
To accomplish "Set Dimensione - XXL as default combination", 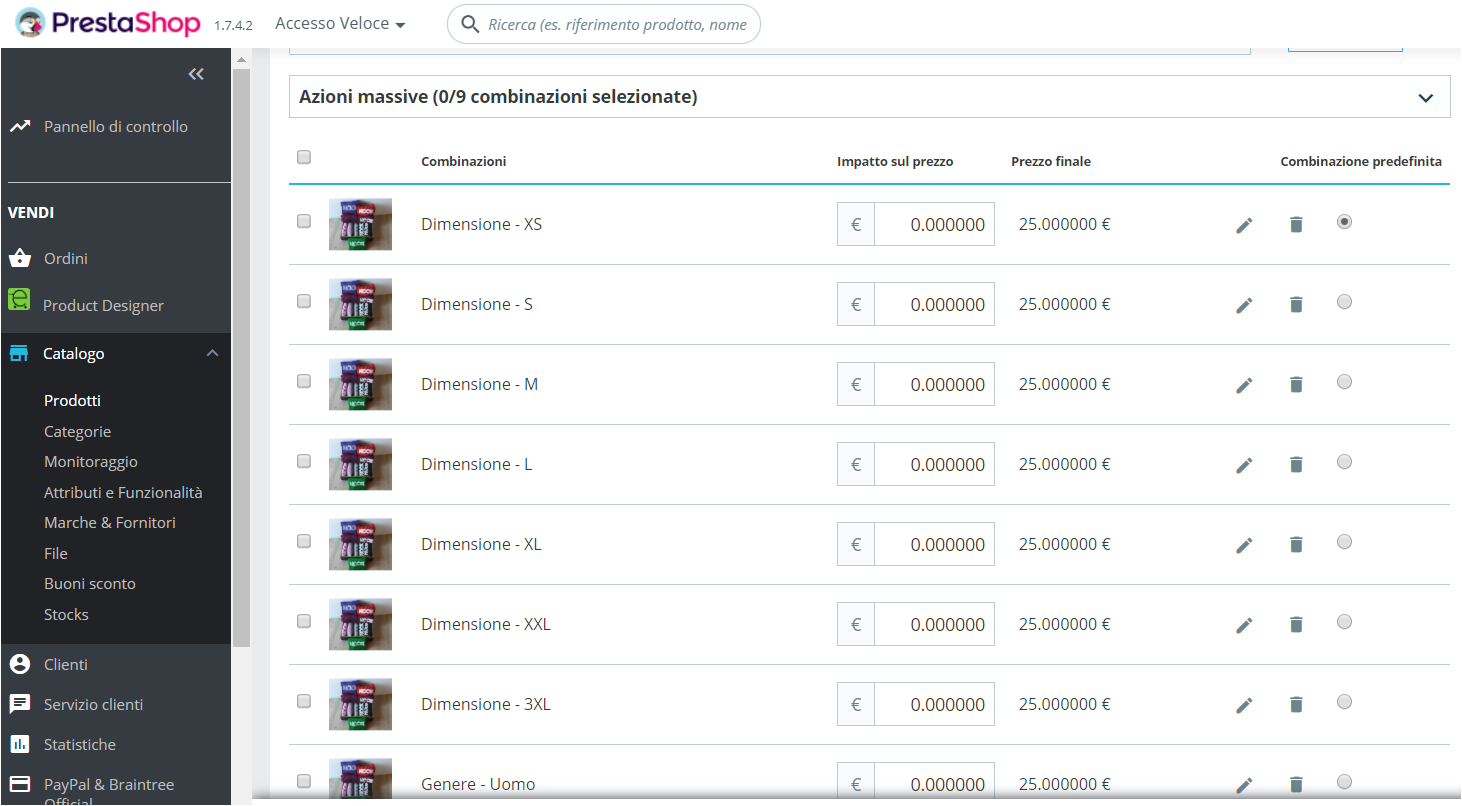I will 1344,621.
